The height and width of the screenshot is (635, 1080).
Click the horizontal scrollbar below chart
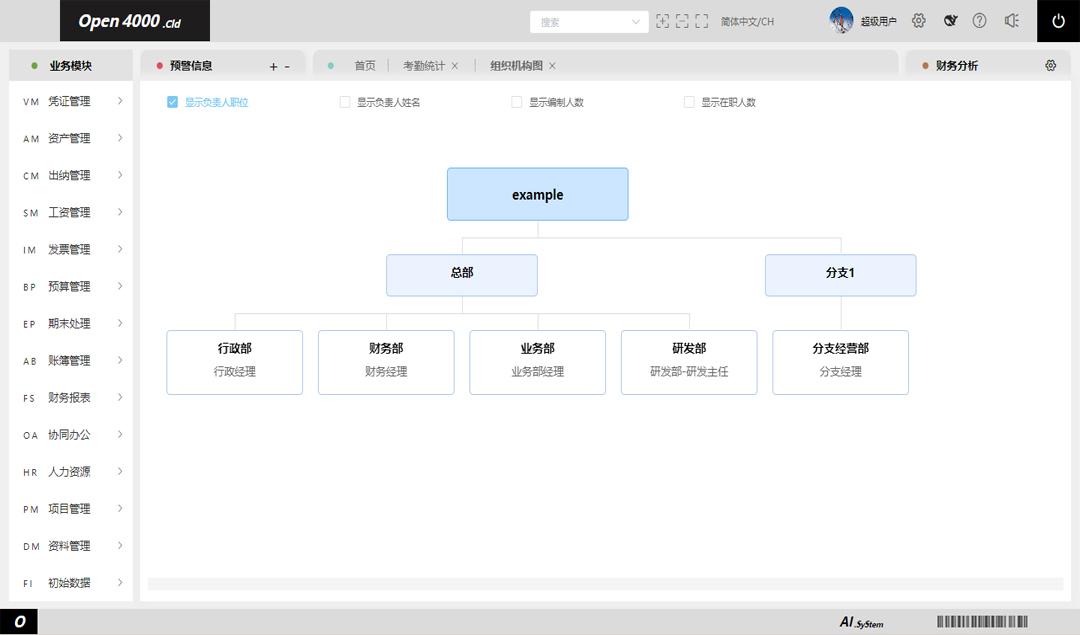605,584
